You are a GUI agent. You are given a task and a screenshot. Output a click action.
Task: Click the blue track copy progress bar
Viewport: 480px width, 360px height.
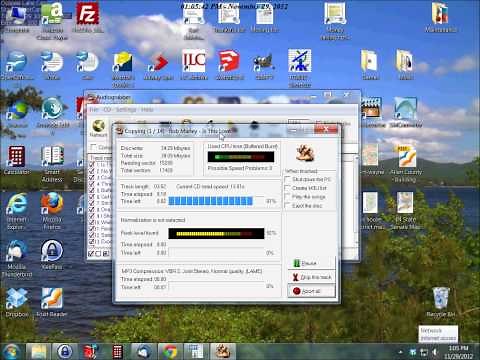pos(216,201)
